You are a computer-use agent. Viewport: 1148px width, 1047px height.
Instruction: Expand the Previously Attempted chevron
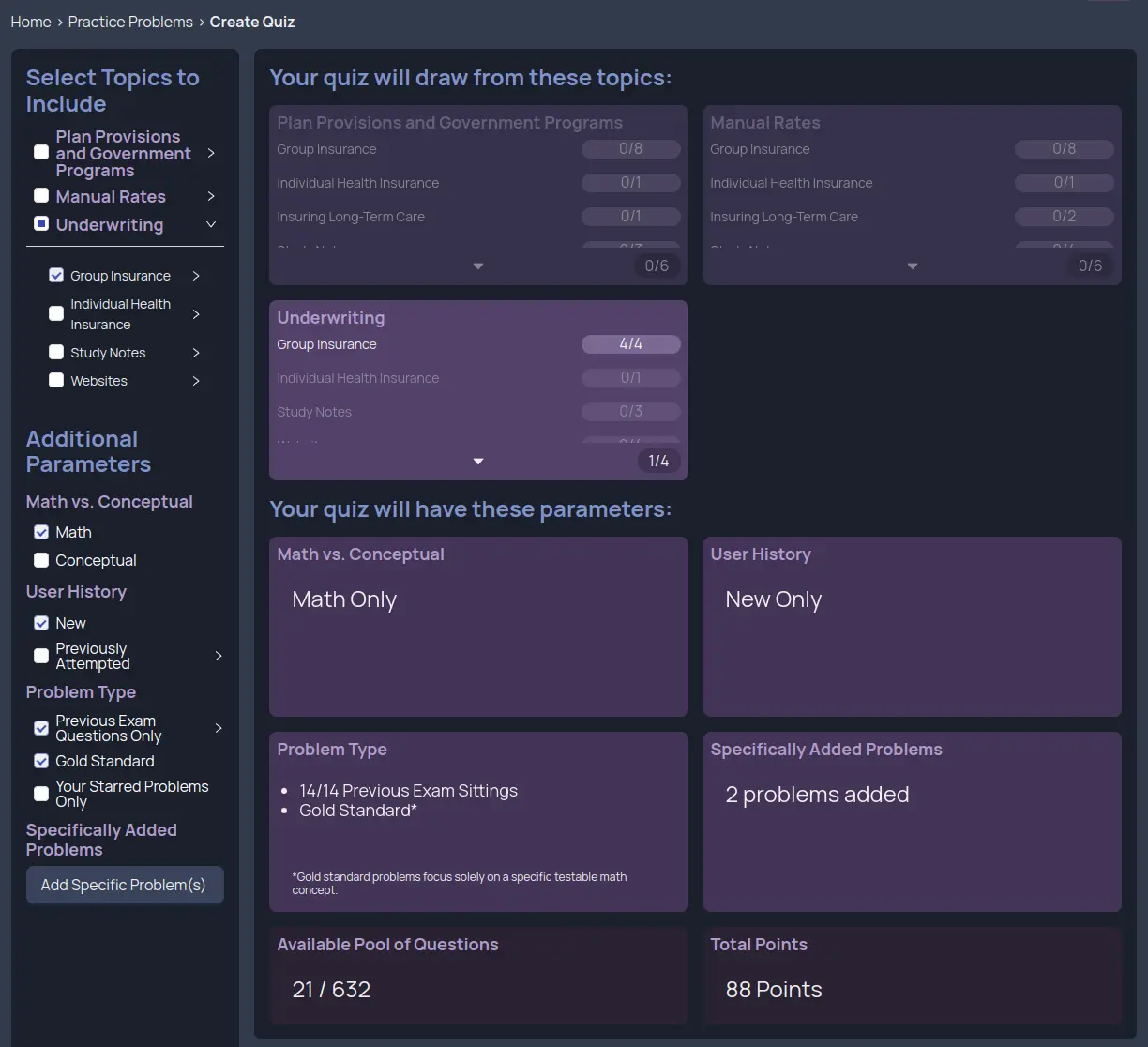pyautogui.click(x=219, y=655)
